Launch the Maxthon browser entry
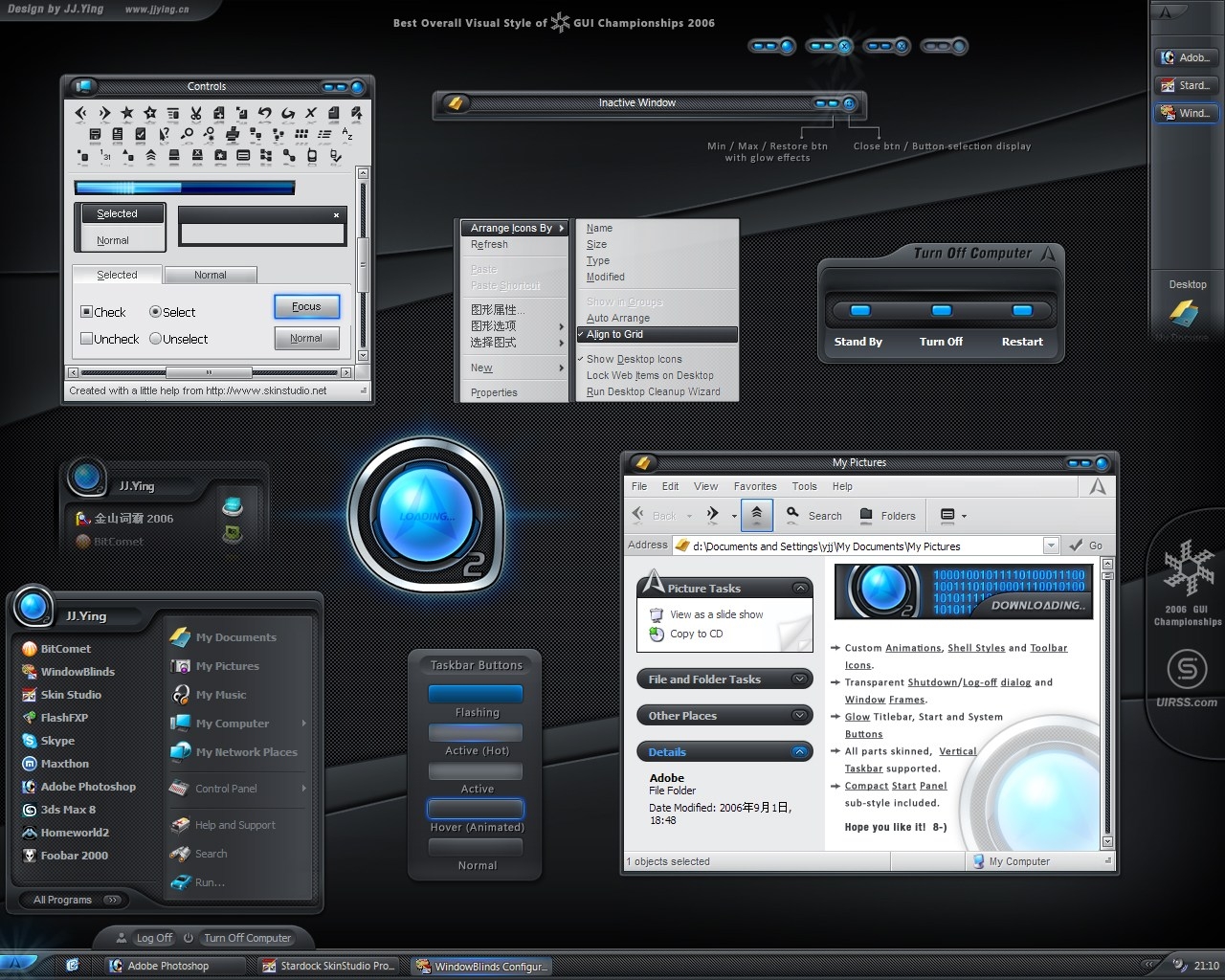The height and width of the screenshot is (980, 1225). click(x=56, y=764)
